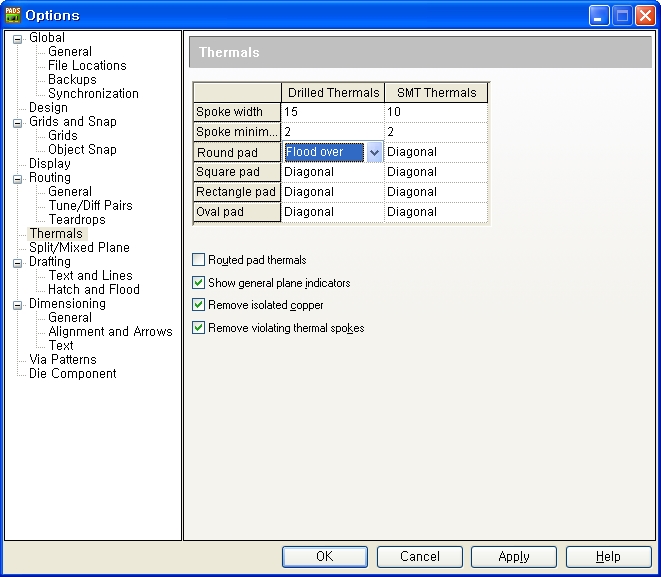The height and width of the screenshot is (577, 661).
Task: Collapse the Grids and Snap node
Action: click(18, 123)
